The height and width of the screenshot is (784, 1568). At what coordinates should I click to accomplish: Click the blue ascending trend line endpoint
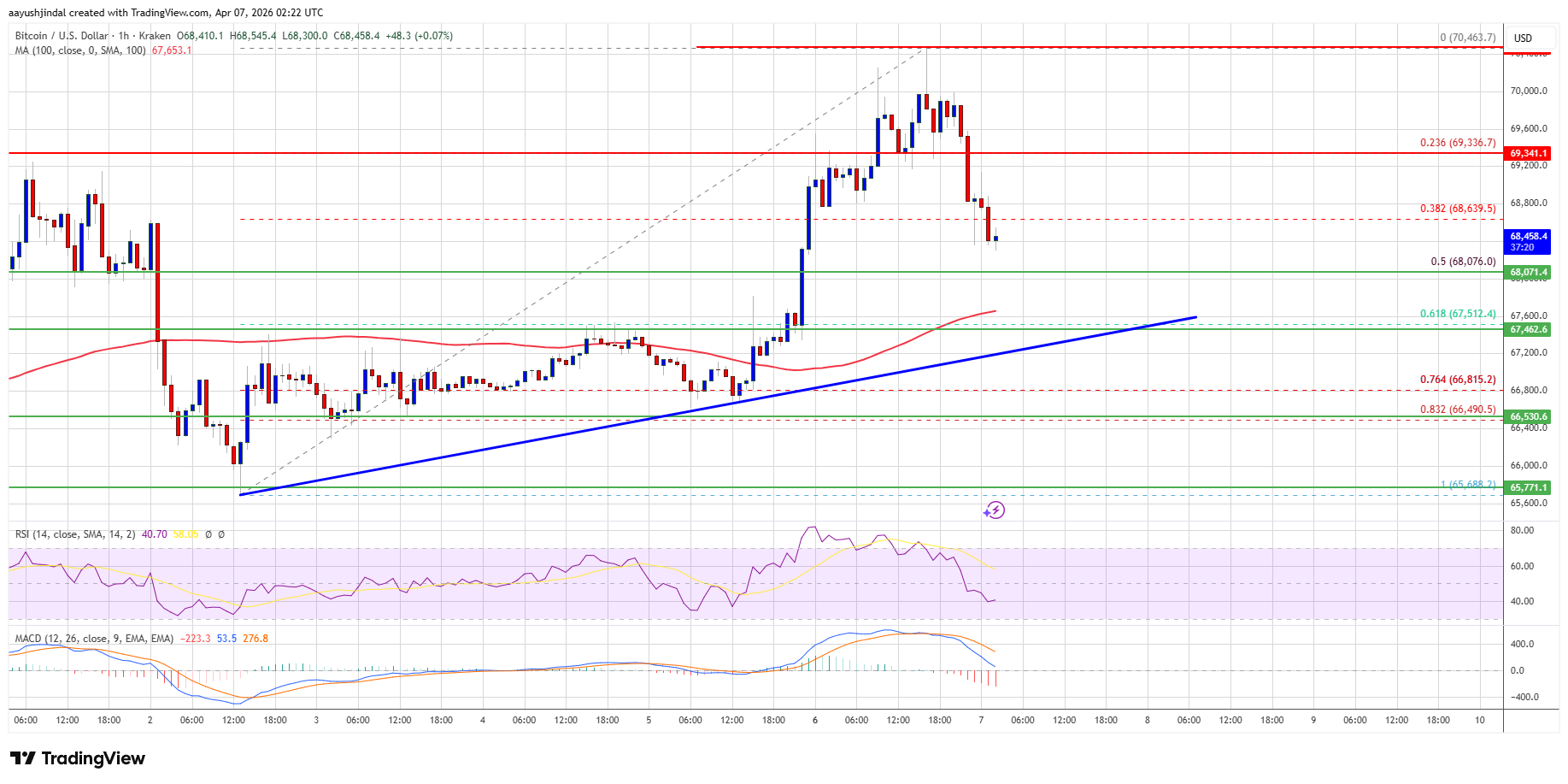[x=1195, y=317]
